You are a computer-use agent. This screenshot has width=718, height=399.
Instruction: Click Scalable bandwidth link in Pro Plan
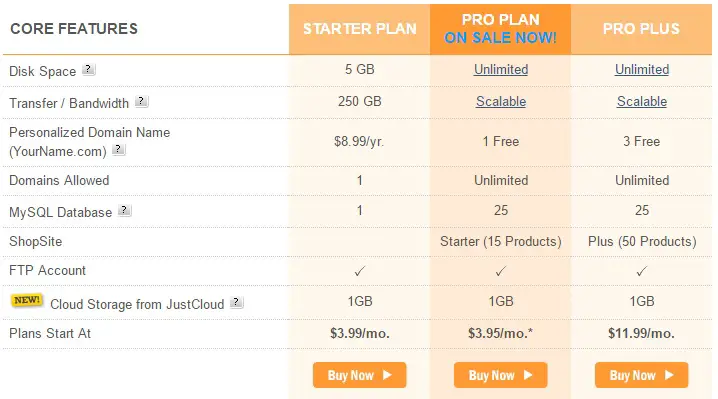[501, 101]
